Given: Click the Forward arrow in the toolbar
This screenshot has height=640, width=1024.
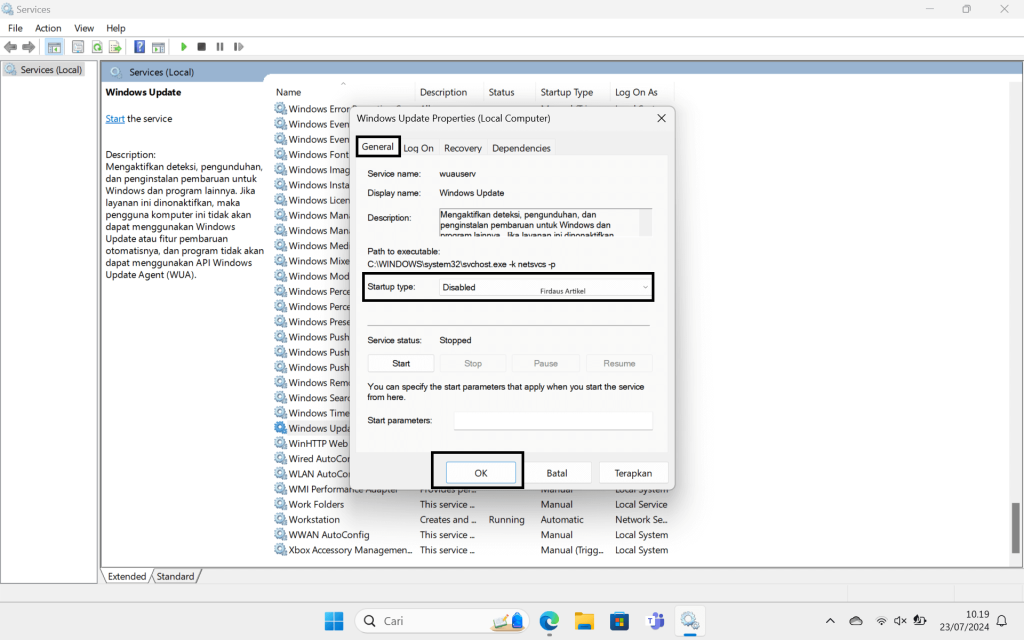Looking at the screenshot, I should pos(29,47).
